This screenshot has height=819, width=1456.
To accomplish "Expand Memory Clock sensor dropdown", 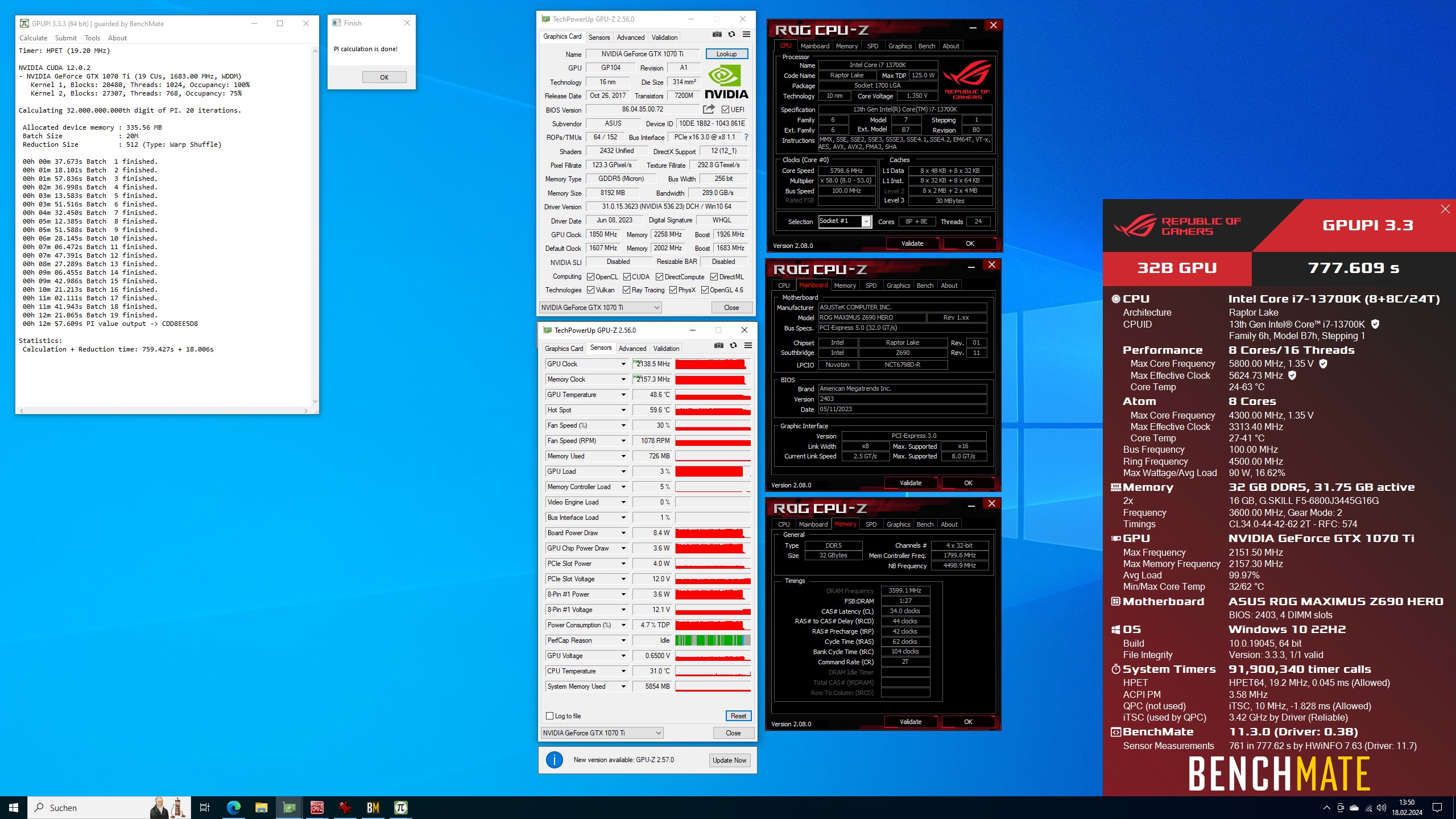I will point(623,379).
